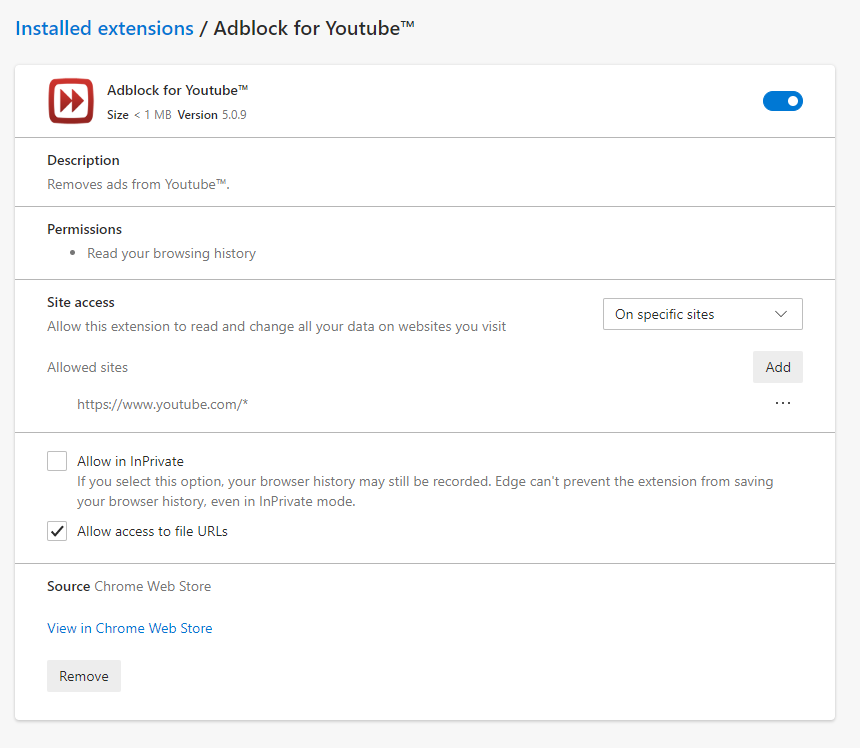
Task: Open the three-dot menu for the youtube.com site
Action: pyautogui.click(x=782, y=403)
